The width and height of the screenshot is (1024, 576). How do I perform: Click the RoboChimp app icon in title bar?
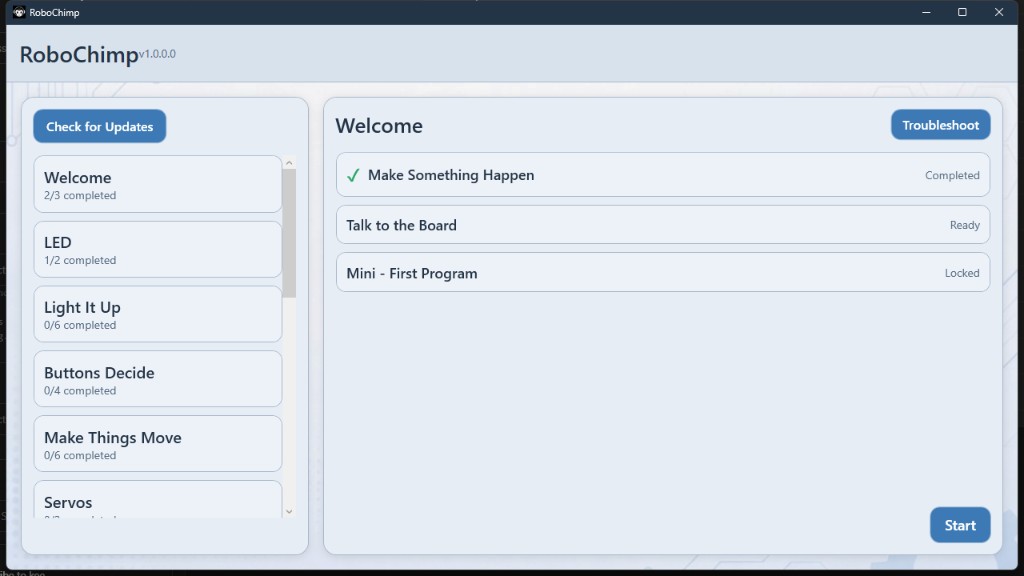(x=19, y=12)
